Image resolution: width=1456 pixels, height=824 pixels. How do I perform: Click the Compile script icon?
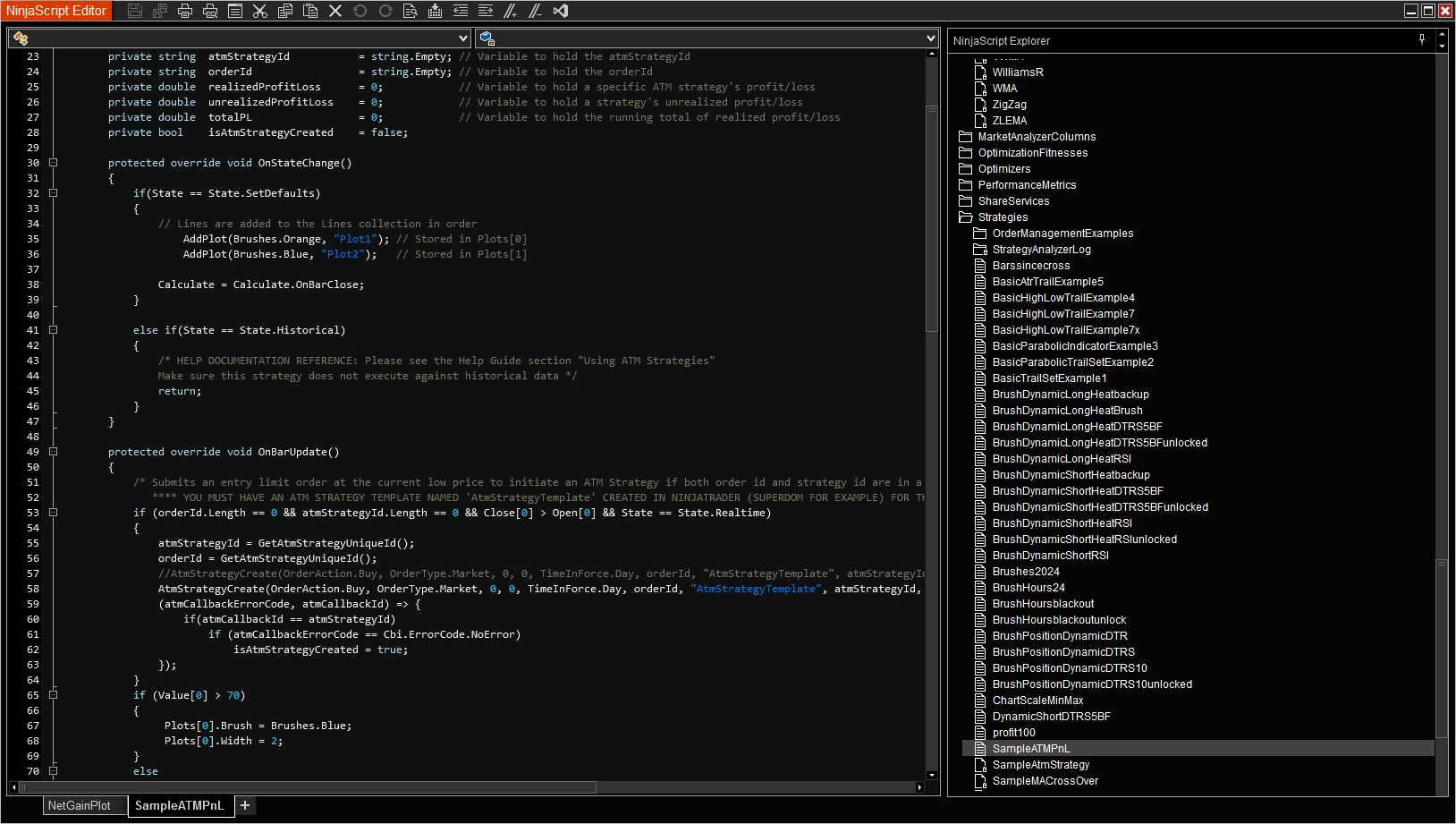435,11
